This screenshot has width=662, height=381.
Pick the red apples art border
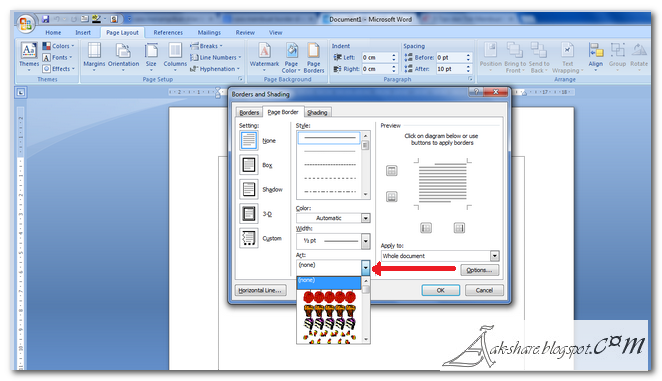[329, 297]
